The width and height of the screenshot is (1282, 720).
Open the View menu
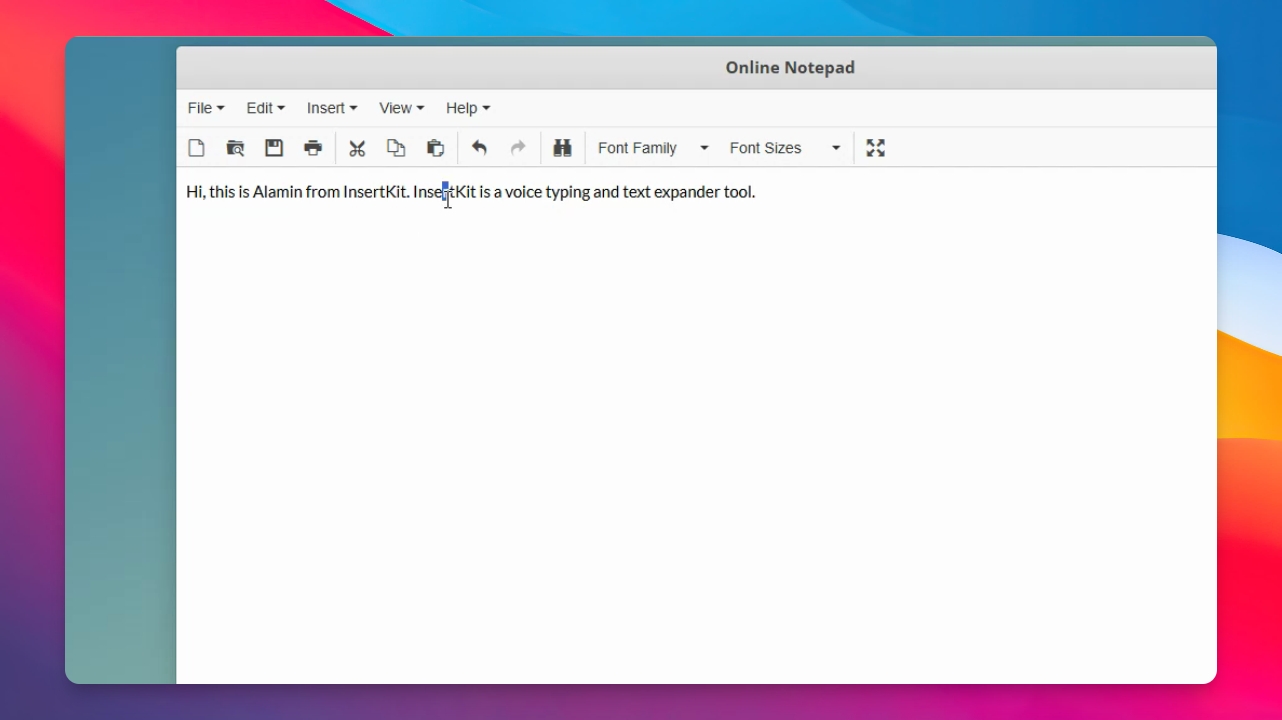pyautogui.click(x=401, y=108)
